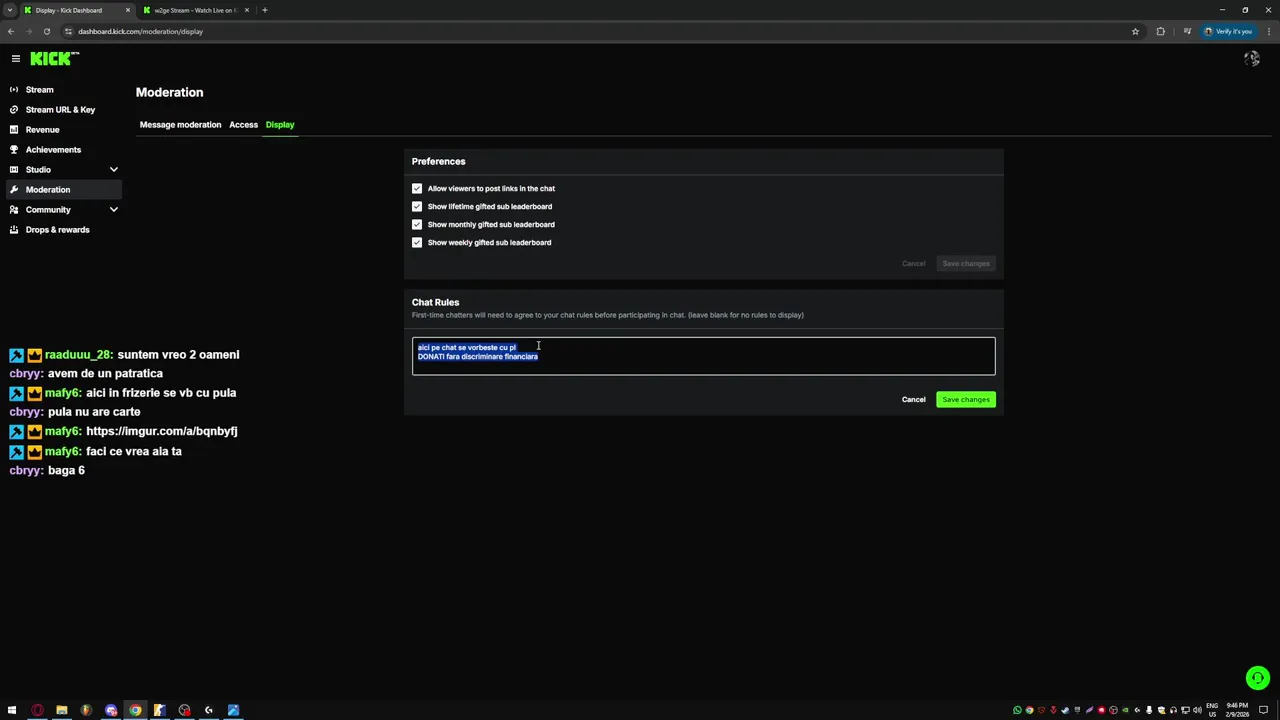Open the profile avatar menu
1280x720 pixels.
pos(1251,59)
